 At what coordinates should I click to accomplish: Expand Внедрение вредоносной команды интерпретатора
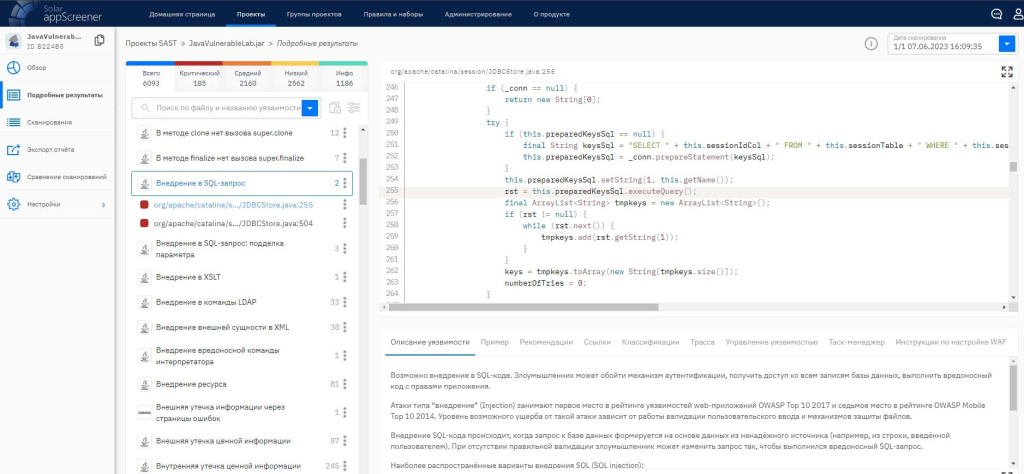(x=218, y=356)
